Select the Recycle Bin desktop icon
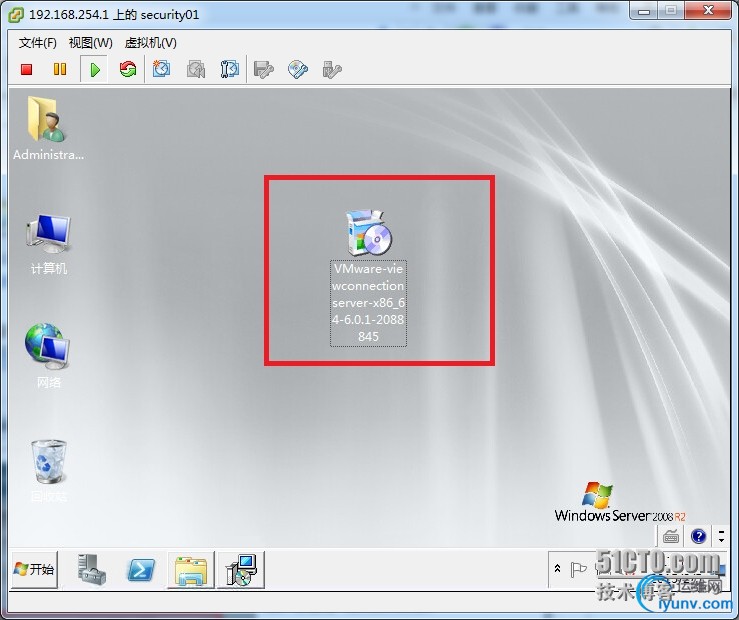This screenshot has width=739, height=620. (x=48, y=471)
